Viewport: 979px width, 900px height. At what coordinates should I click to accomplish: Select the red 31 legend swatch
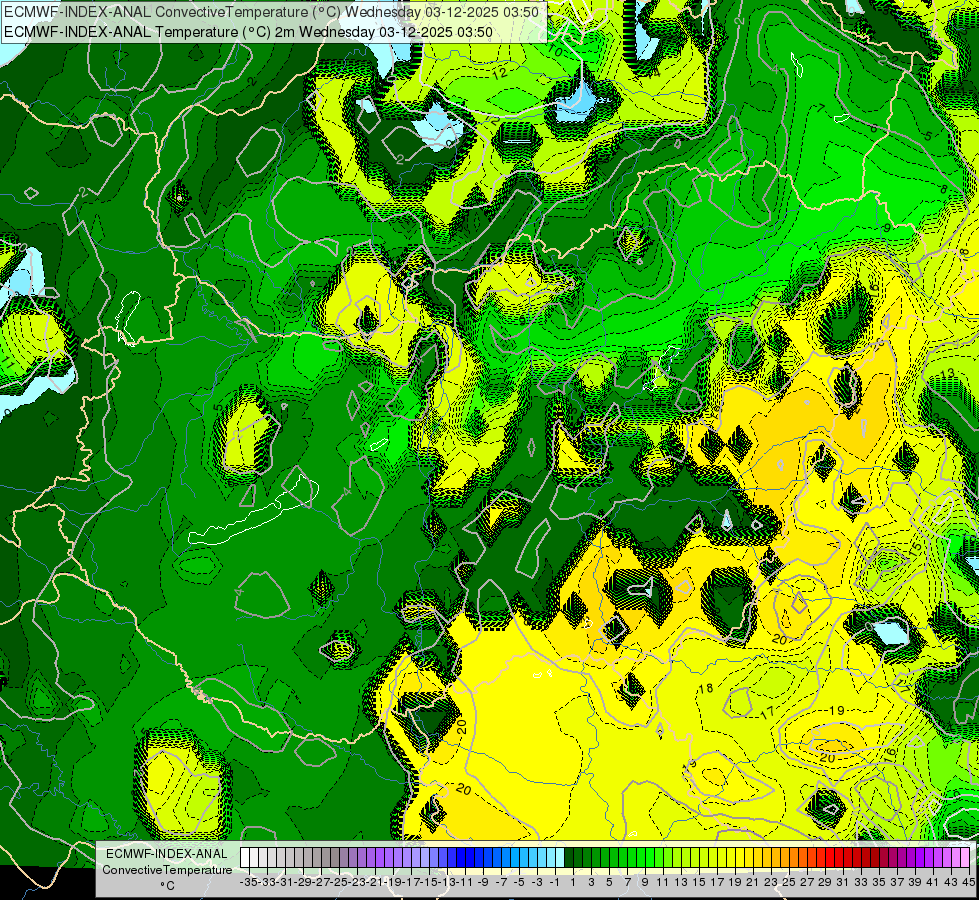pos(840,858)
